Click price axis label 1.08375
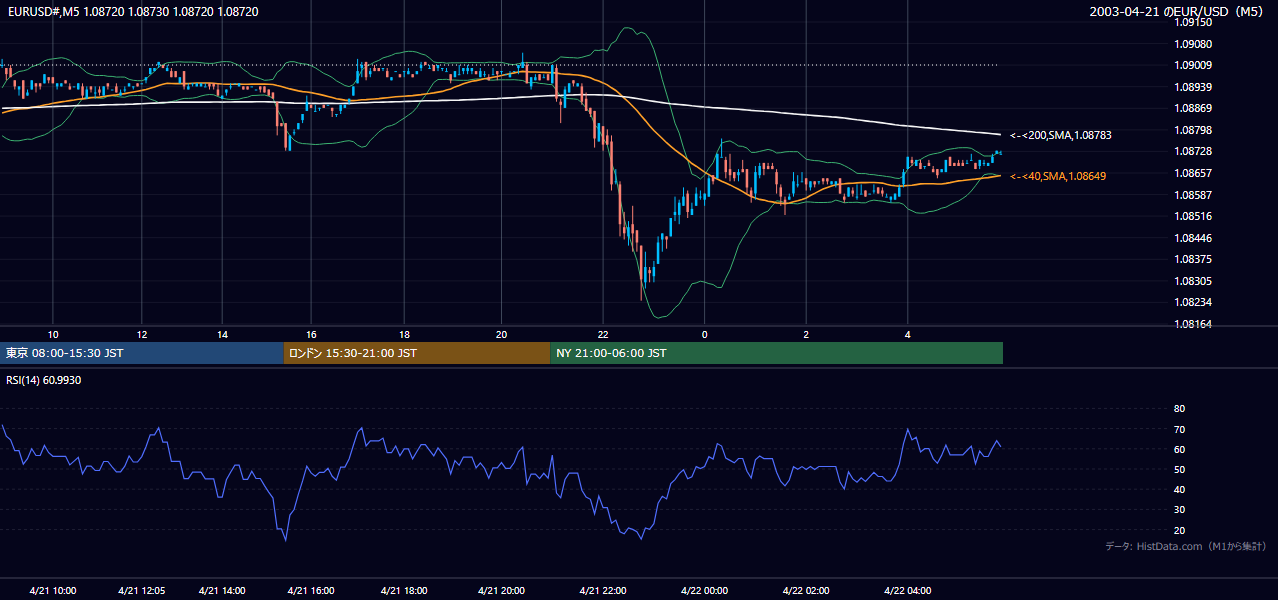1278x600 pixels. pos(1193,259)
